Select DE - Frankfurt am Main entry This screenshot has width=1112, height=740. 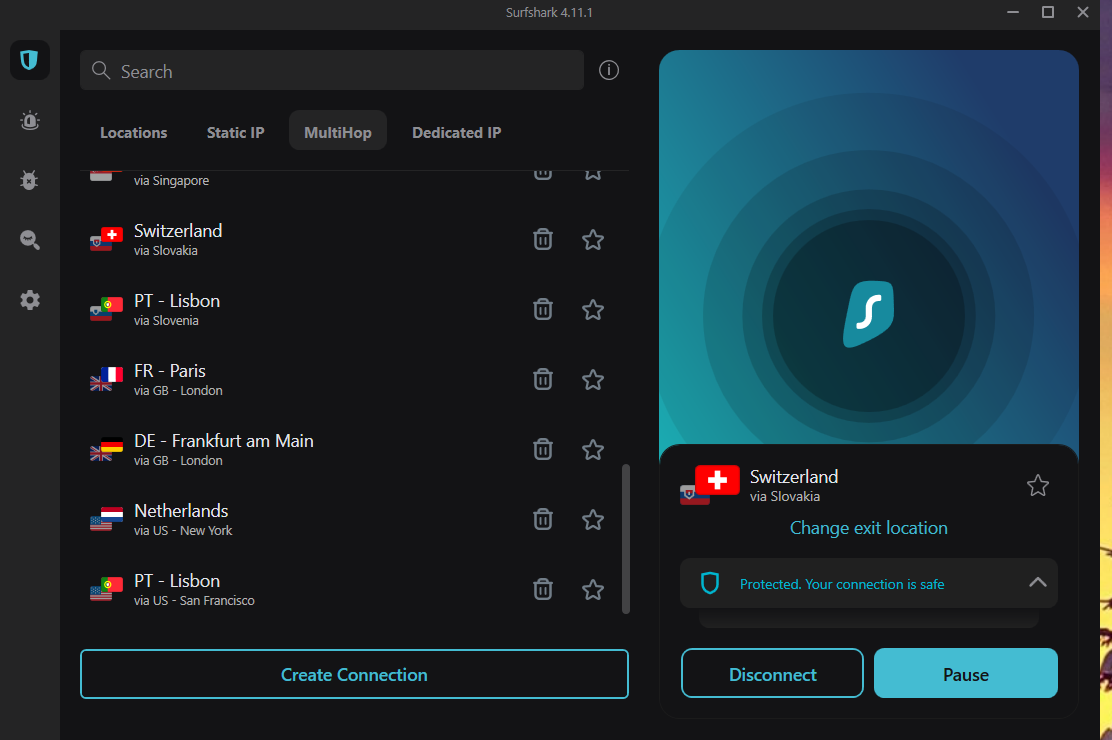click(354, 450)
